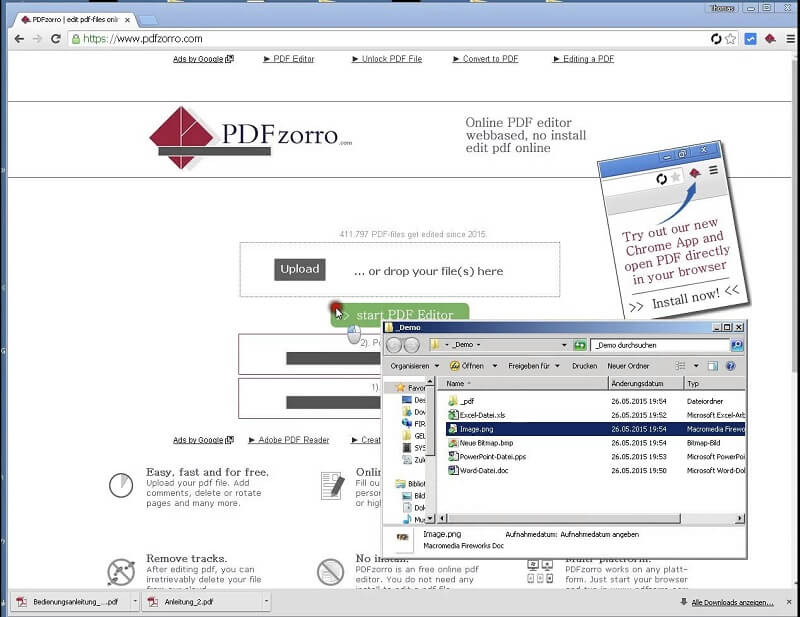Click the Upload button
The image size is (800, 617).
[x=298, y=269]
